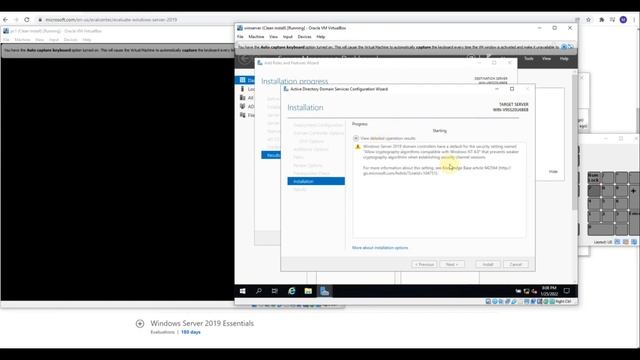Viewport: 640px width, 360px height.
Task: Select File and Storage Services sidebar icon
Action: [242, 115]
